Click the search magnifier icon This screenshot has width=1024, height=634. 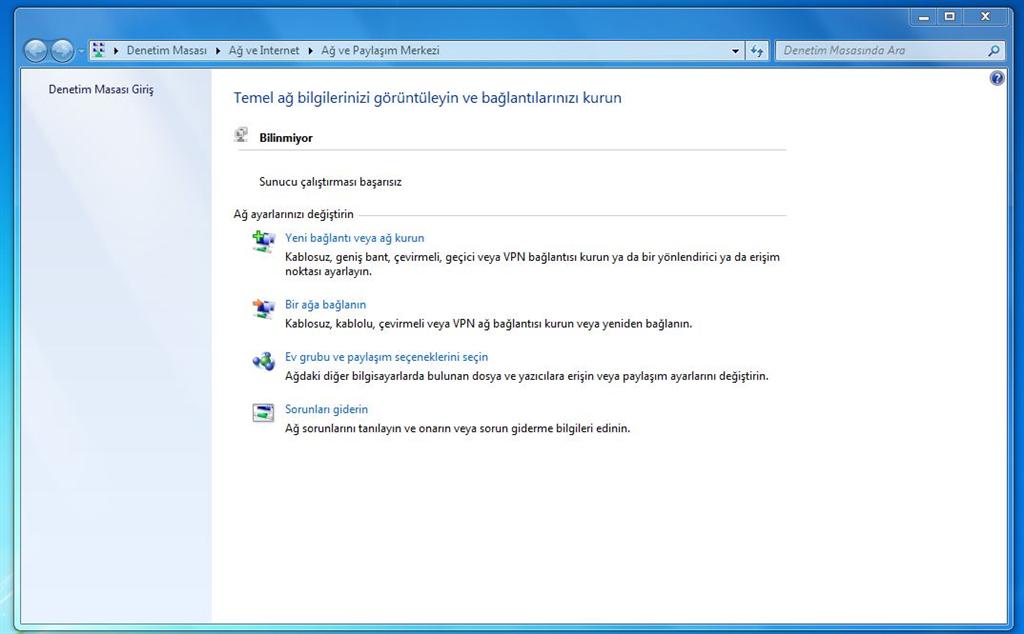994,50
